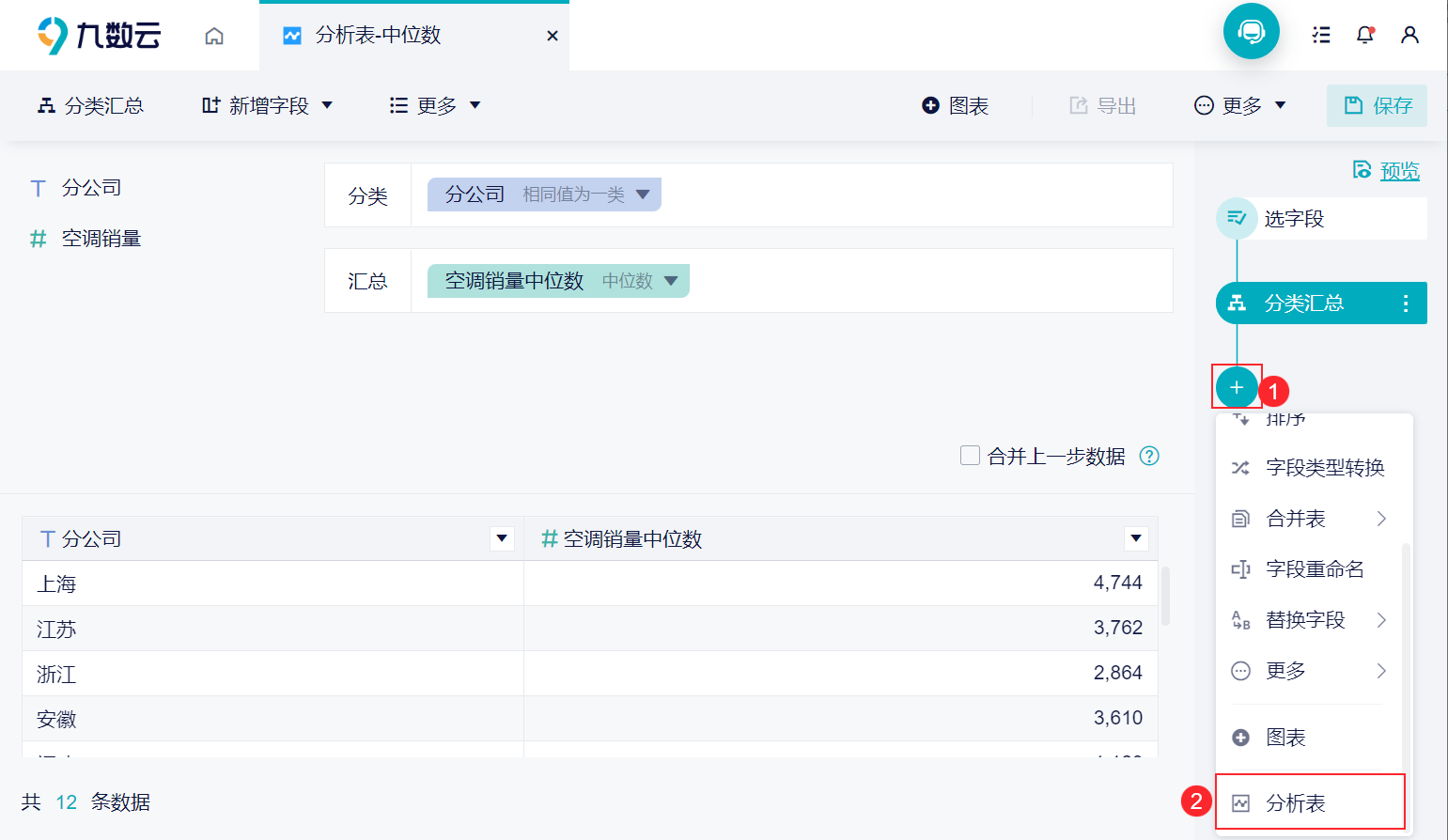The height and width of the screenshot is (840, 1448).
Task: Click the value 4,744
Action: pyautogui.click(x=1118, y=583)
